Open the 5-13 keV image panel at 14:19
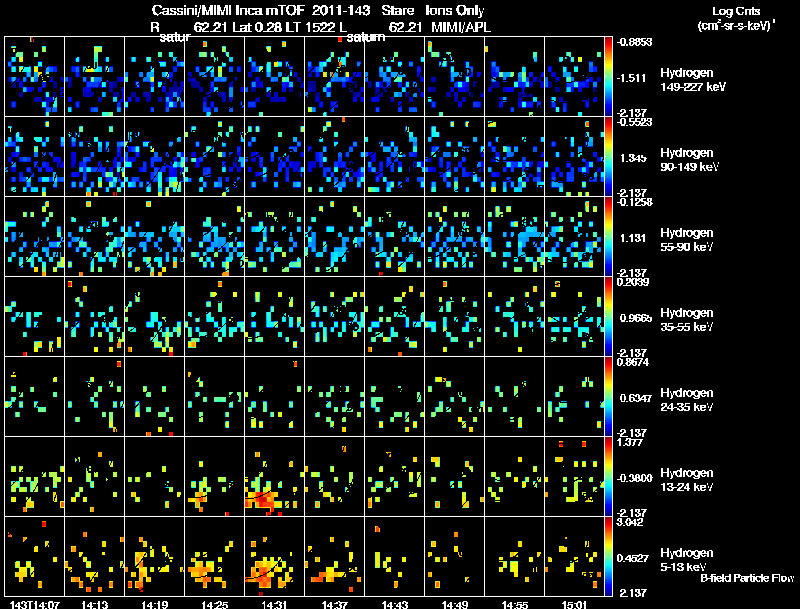 (x=155, y=557)
